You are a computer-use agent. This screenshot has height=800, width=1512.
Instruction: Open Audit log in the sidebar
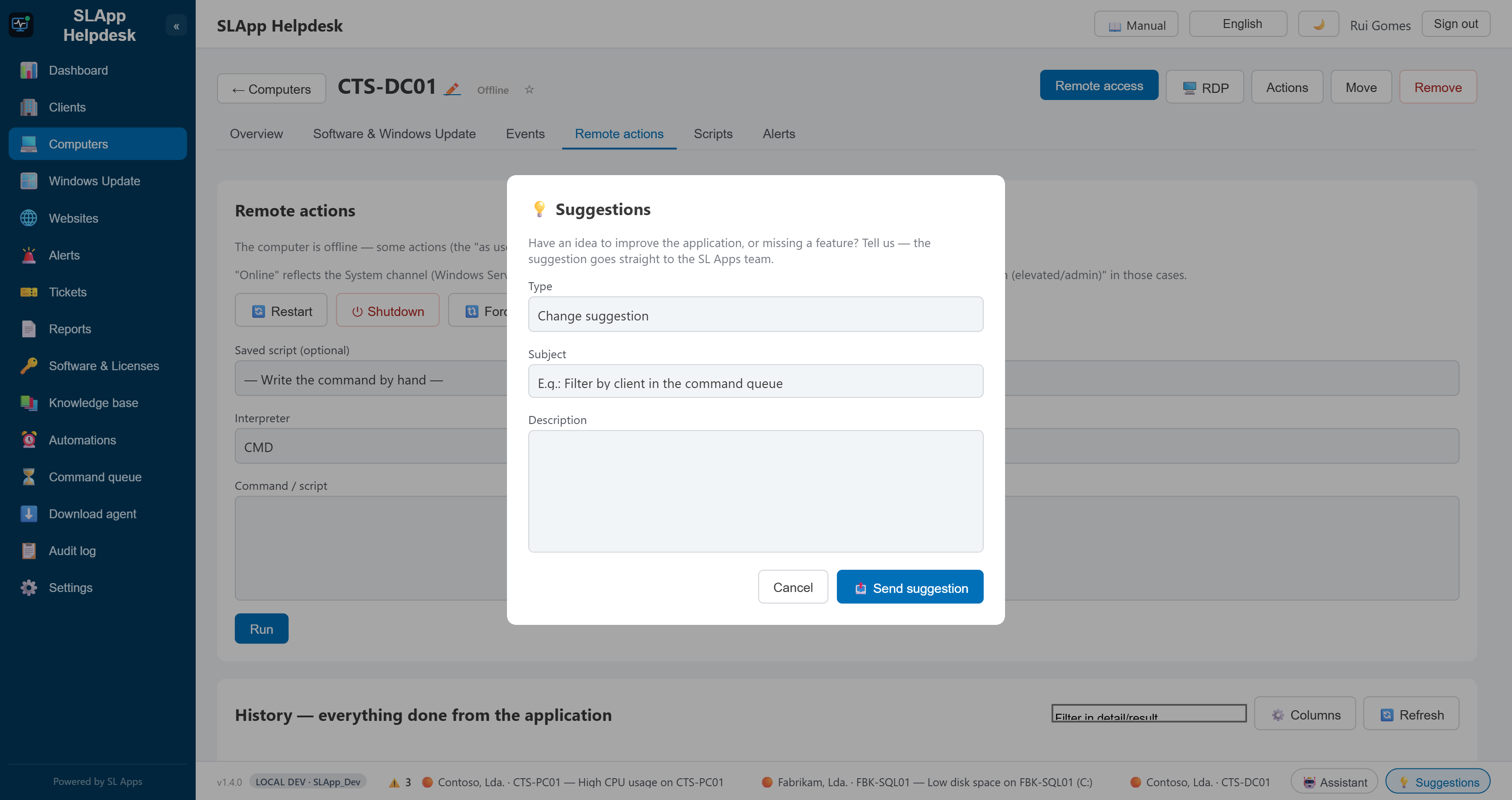click(x=97, y=551)
